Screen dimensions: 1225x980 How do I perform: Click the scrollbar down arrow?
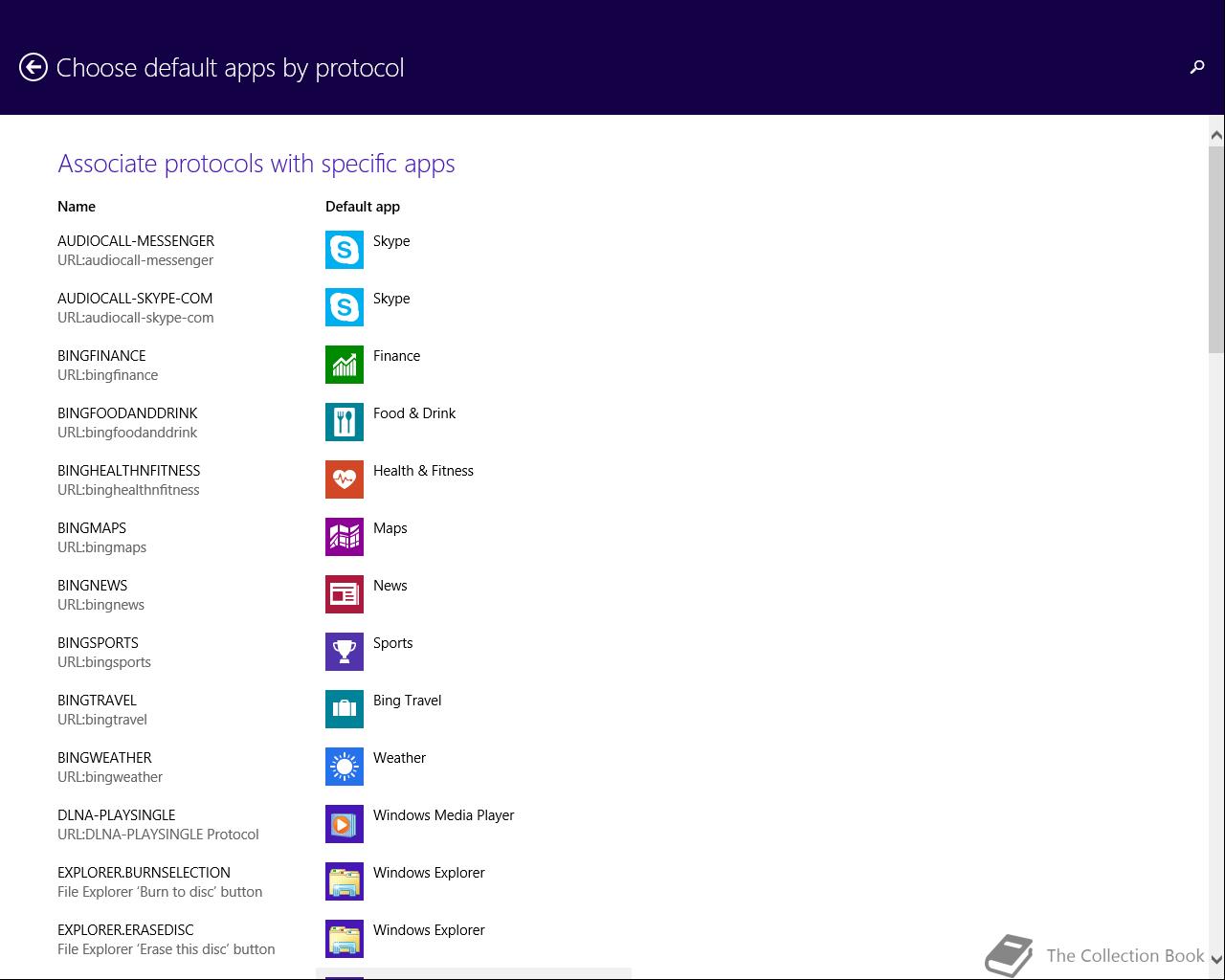(x=1216, y=959)
